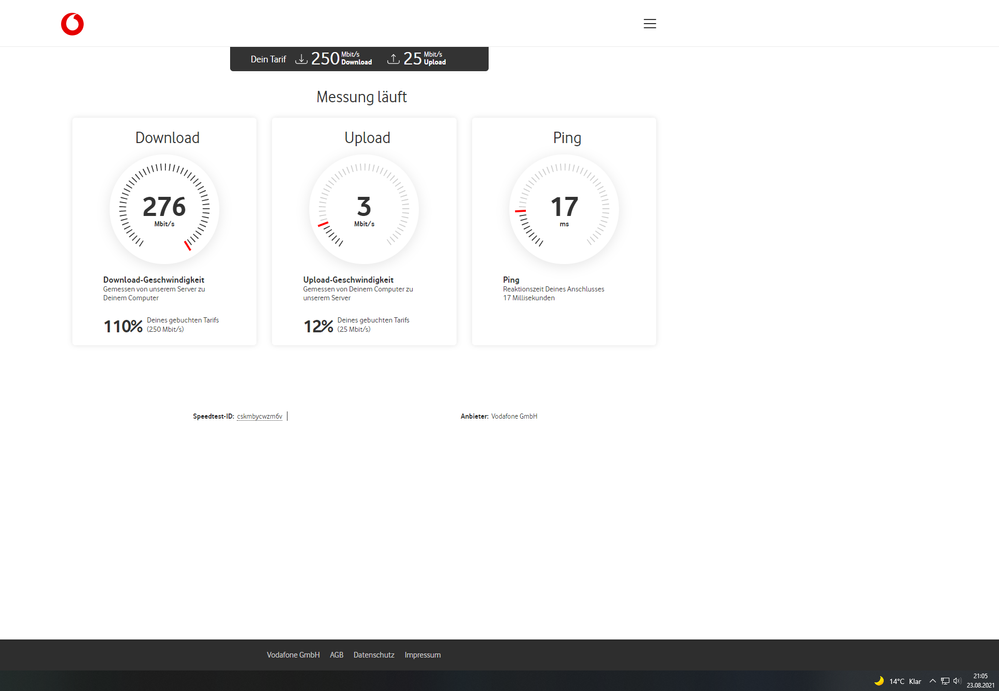Image resolution: width=999 pixels, height=691 pixels.
Task: Open the AGB footer link
Action: tap(336, 655)
